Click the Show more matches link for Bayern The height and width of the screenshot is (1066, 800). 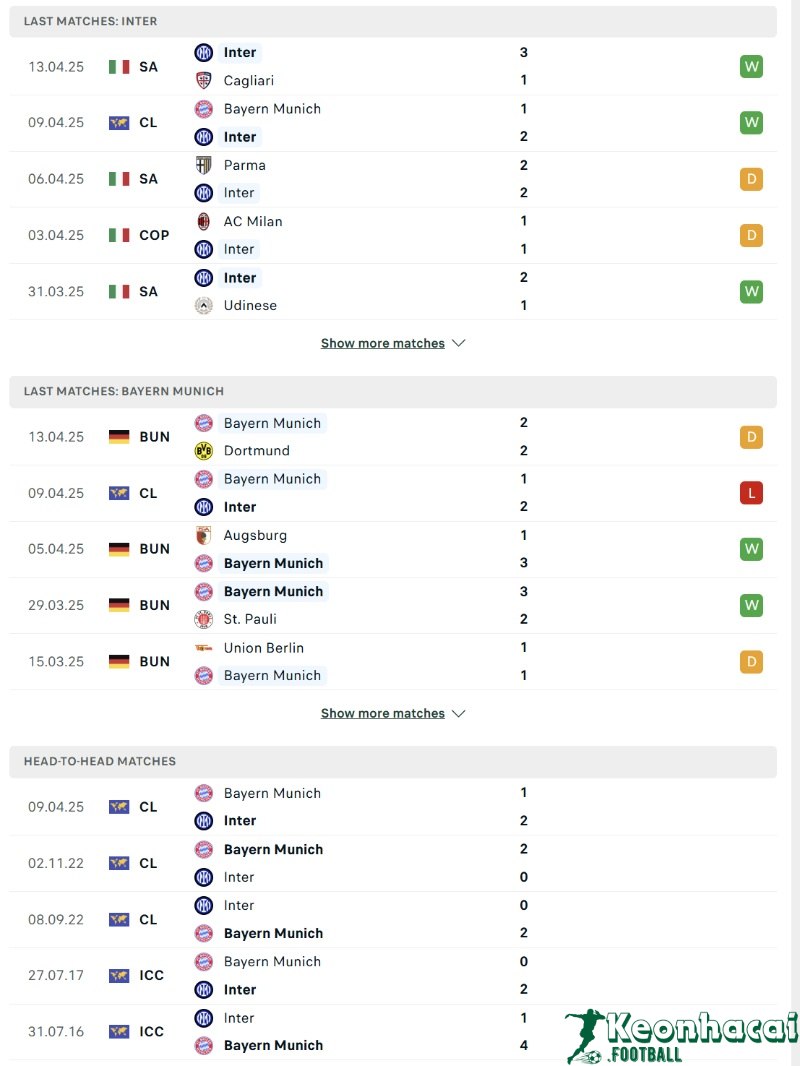(x=383, y=713)
